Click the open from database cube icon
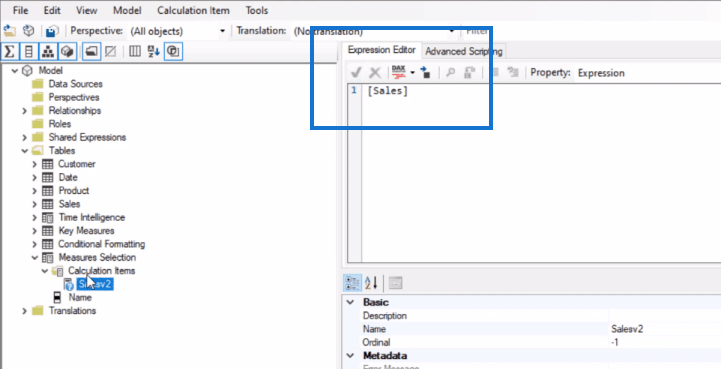Viewport: 721px width, 369px height. pyautogui.click(x=29, y=31)
